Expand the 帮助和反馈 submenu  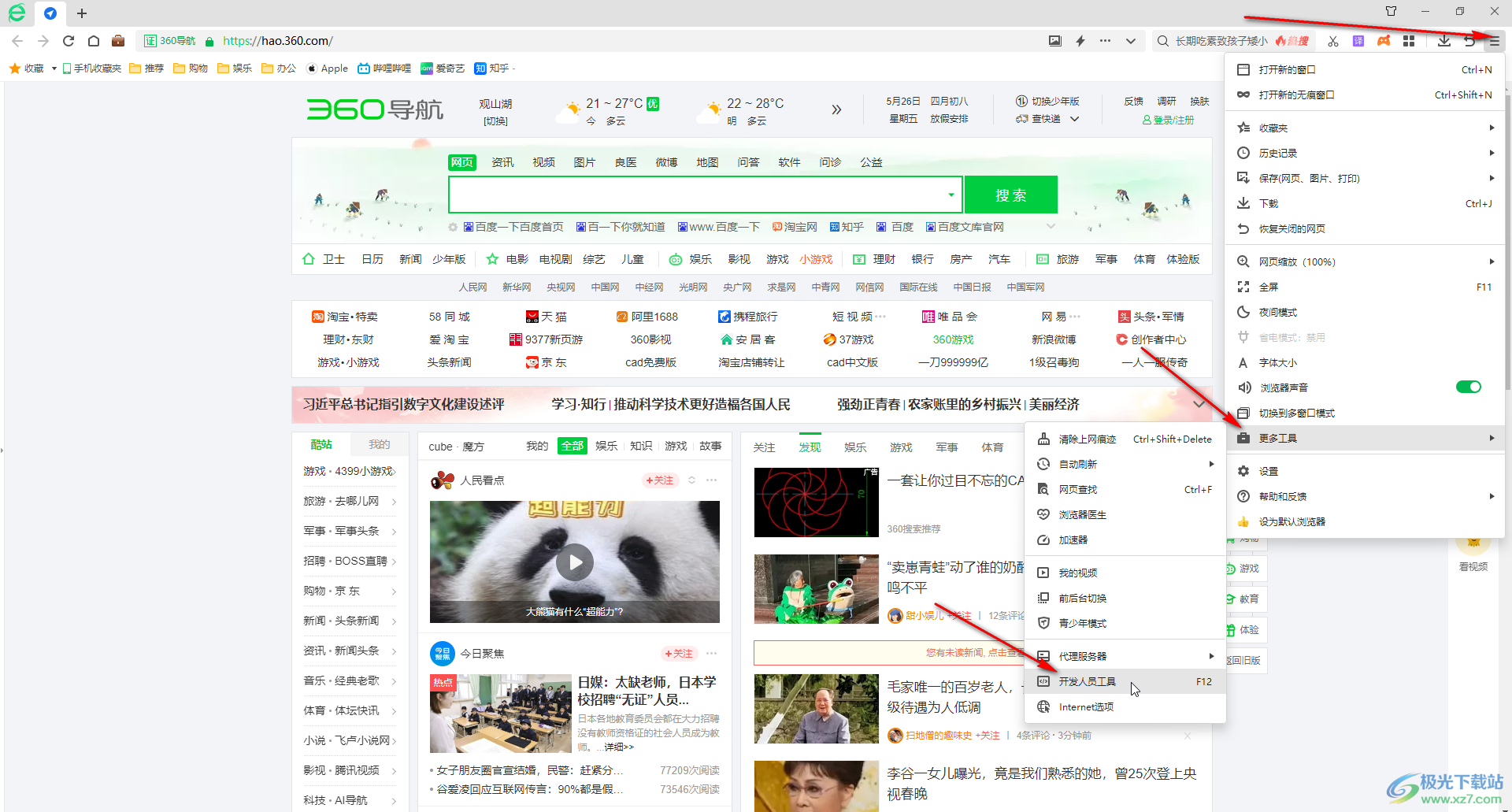point(1365,496)
